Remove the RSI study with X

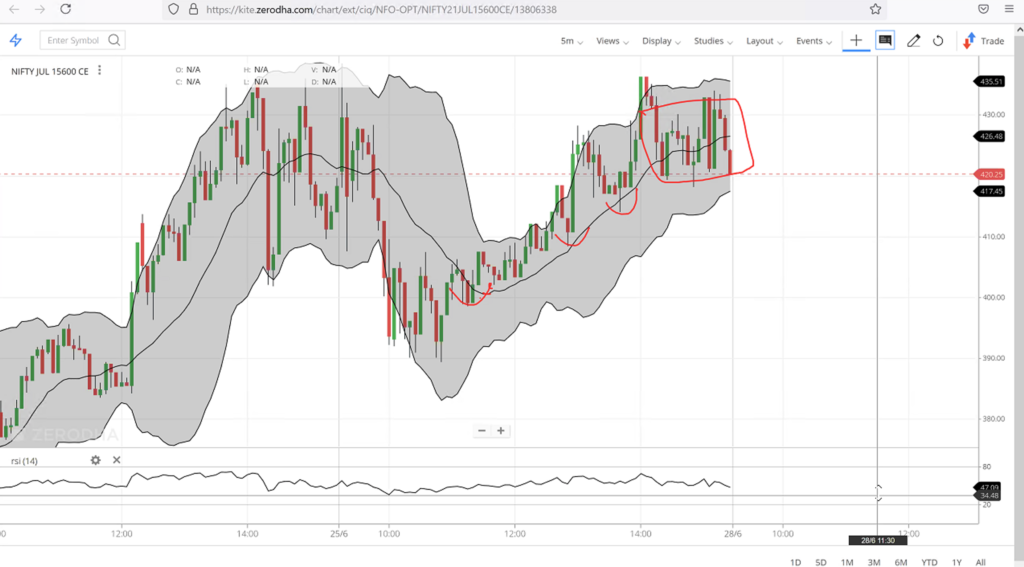click(x=116, y=460)
